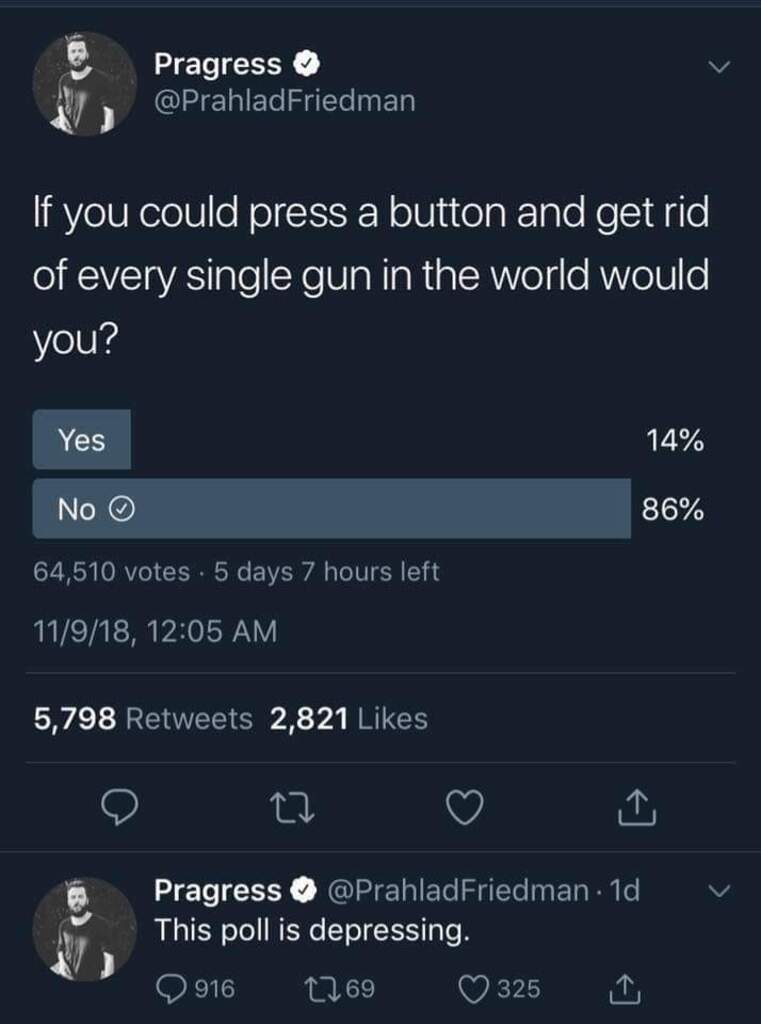
Task: Open the main tweet options chevron
Action: click(x=719, y=67)
